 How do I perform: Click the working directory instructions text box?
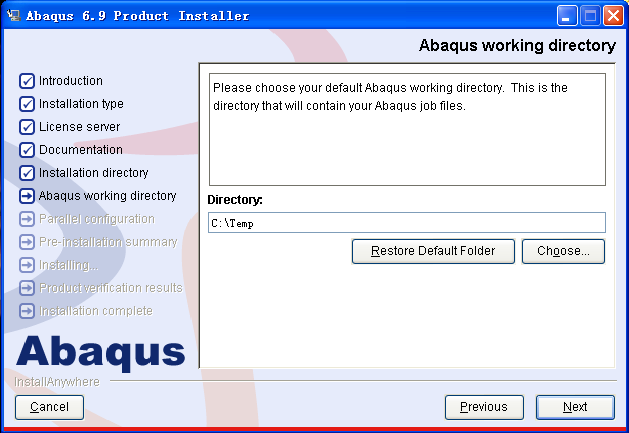point(407,129)
